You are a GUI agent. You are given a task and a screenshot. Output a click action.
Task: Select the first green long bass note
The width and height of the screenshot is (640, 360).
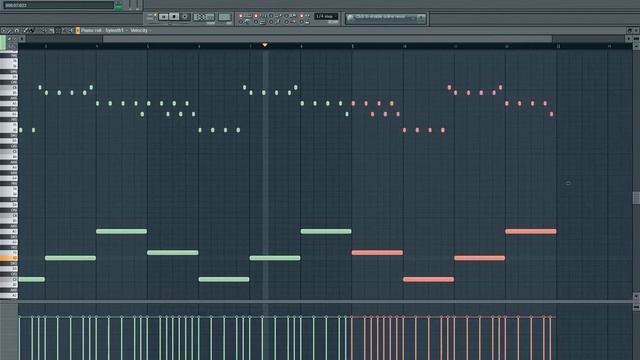pos(31,280)
